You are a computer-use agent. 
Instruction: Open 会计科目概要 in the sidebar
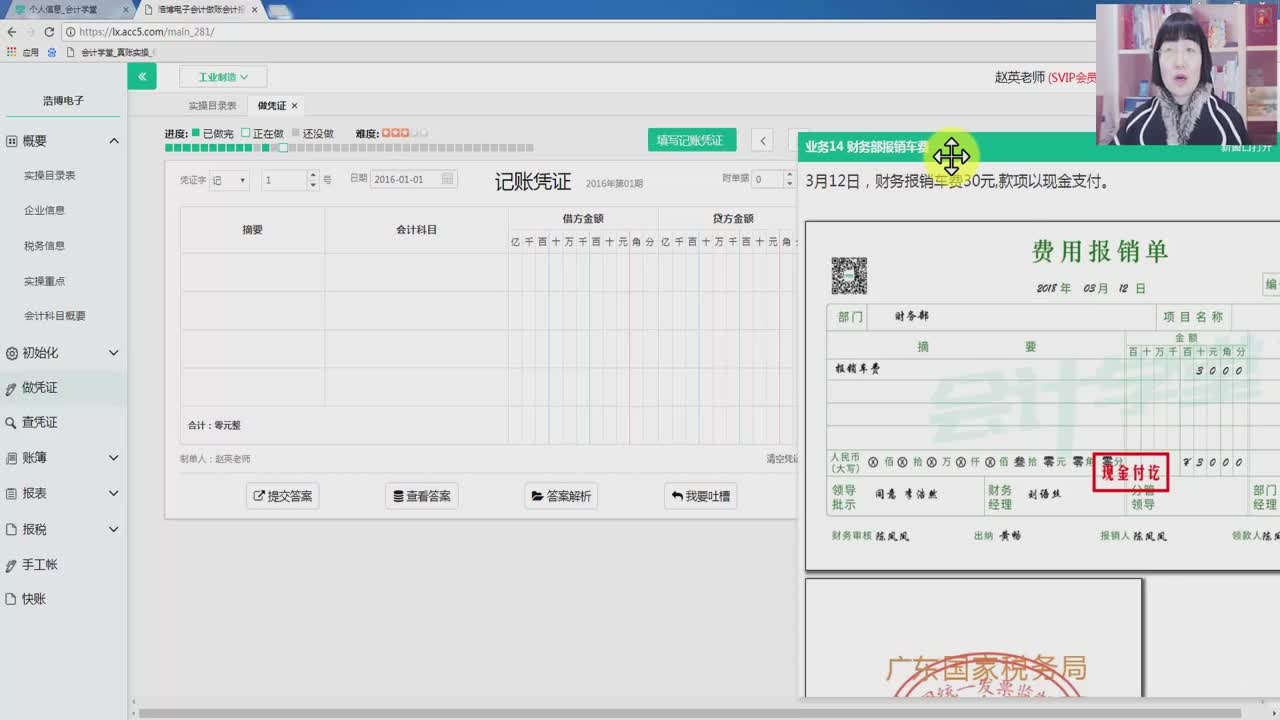point(55,315)
